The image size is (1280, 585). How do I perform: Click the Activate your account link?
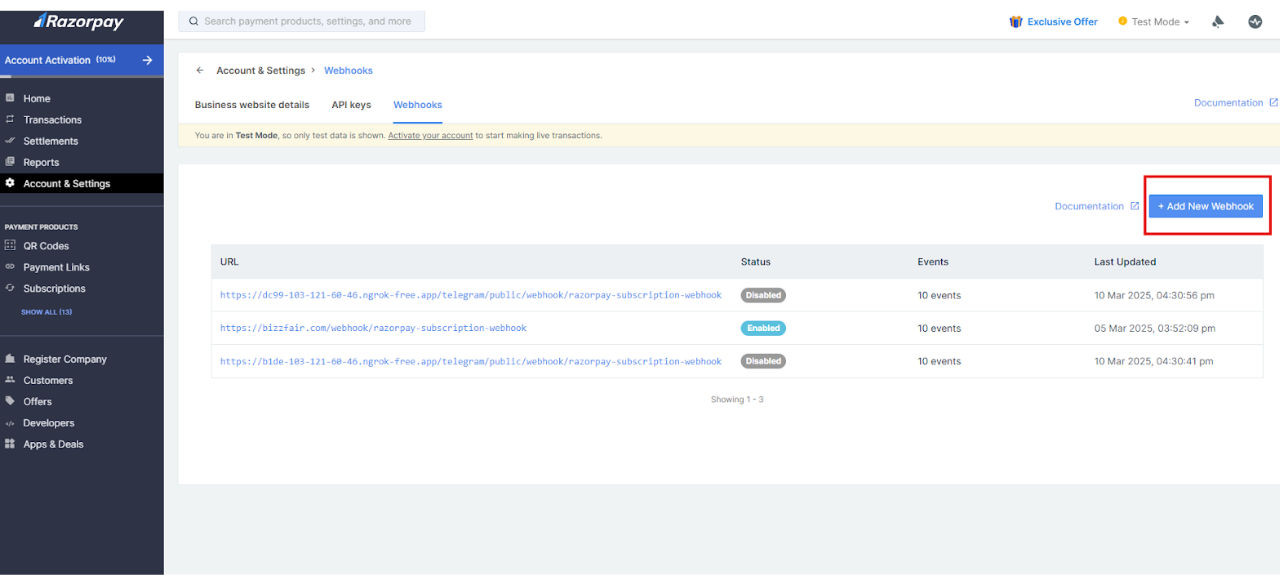click(430, 135)
